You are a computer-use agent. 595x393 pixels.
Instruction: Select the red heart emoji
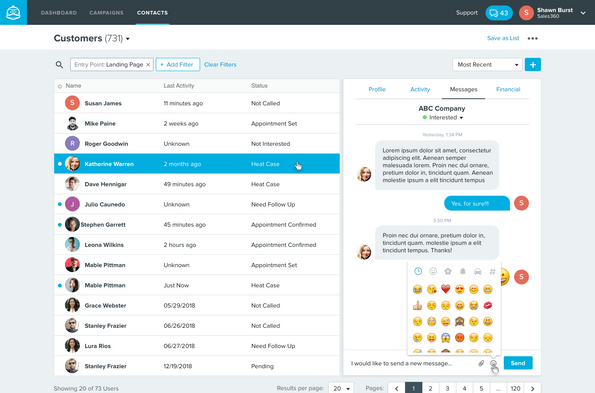pyautogui.click(x=445, y=289)
